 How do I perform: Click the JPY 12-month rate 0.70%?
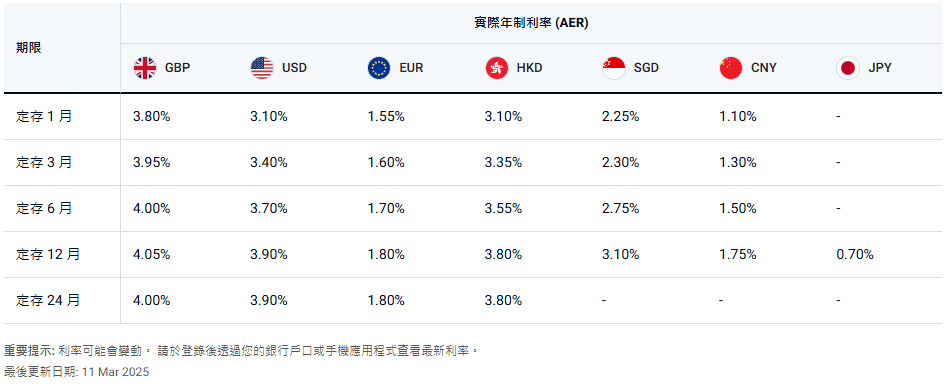tap(855, 255)
